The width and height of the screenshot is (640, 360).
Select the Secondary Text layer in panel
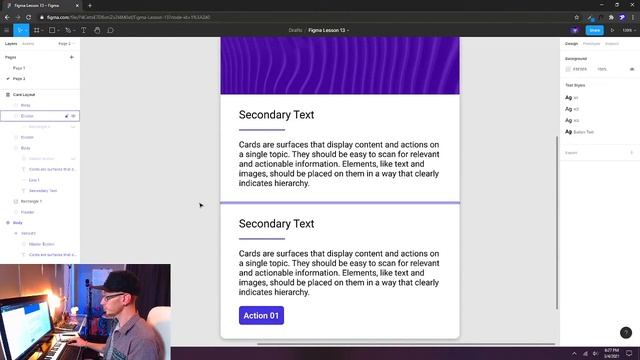43,191
